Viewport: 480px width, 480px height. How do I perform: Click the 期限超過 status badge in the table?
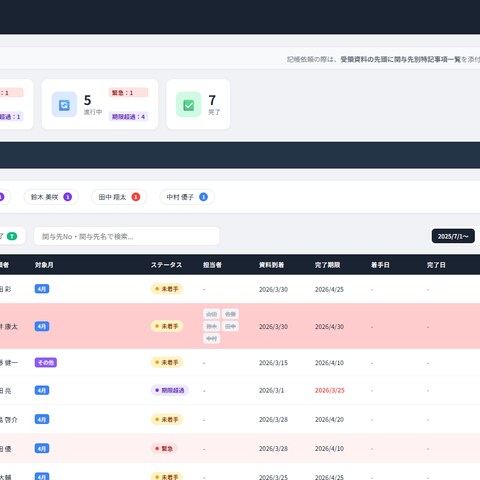[x=170, y=390]
